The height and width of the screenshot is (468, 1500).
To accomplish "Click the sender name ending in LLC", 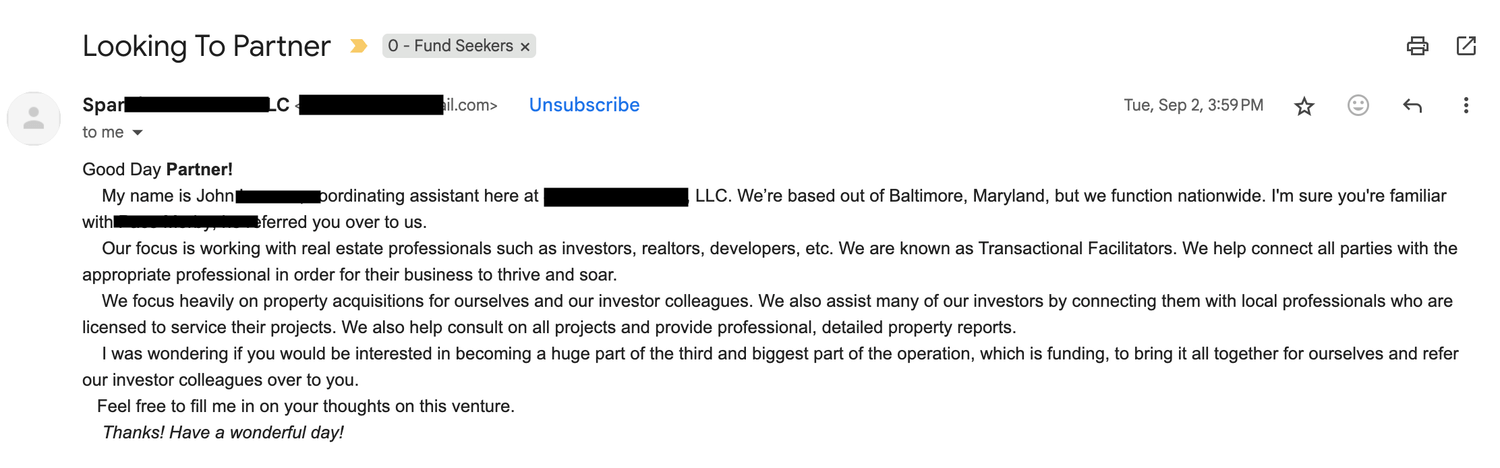I will pos(186,105).
